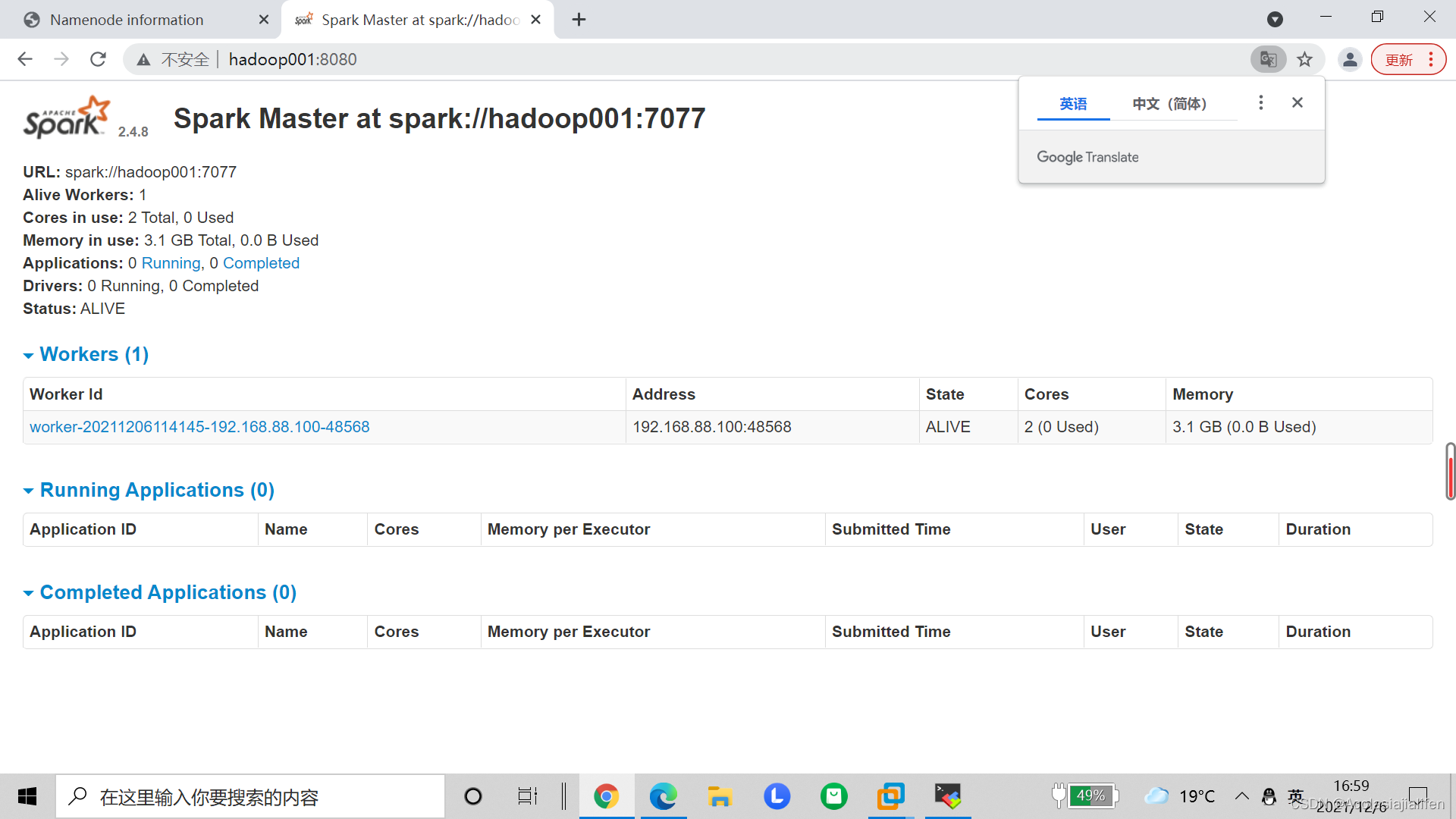Image resolution: width=1456 pixels, height=819 pixels.
Task: Open worker-20211206114145-192.168.88.100-48568 link
Action: click(199, 427)
